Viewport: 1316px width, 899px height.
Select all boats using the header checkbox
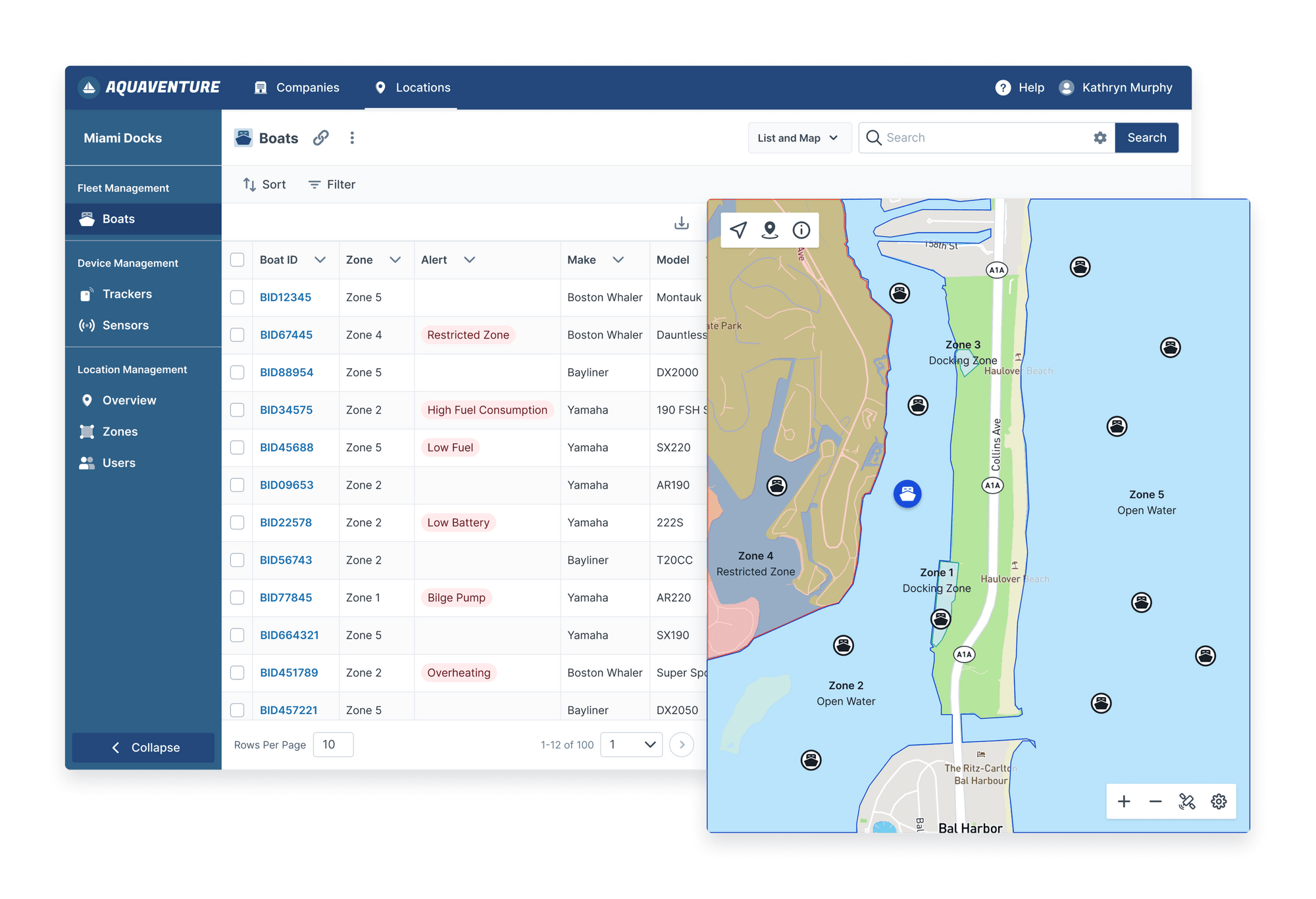(238, 260)
